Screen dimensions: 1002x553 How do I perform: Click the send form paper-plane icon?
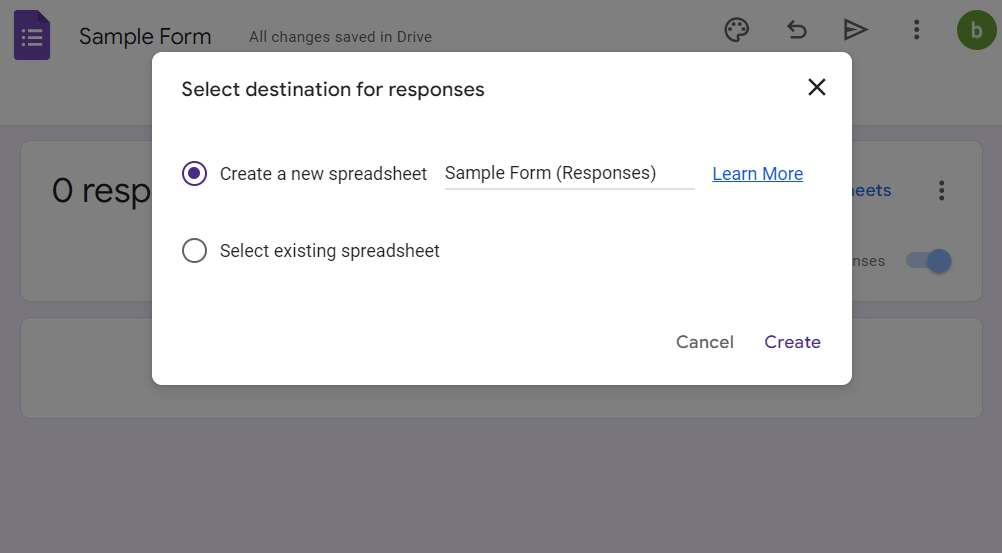(855, 29)
